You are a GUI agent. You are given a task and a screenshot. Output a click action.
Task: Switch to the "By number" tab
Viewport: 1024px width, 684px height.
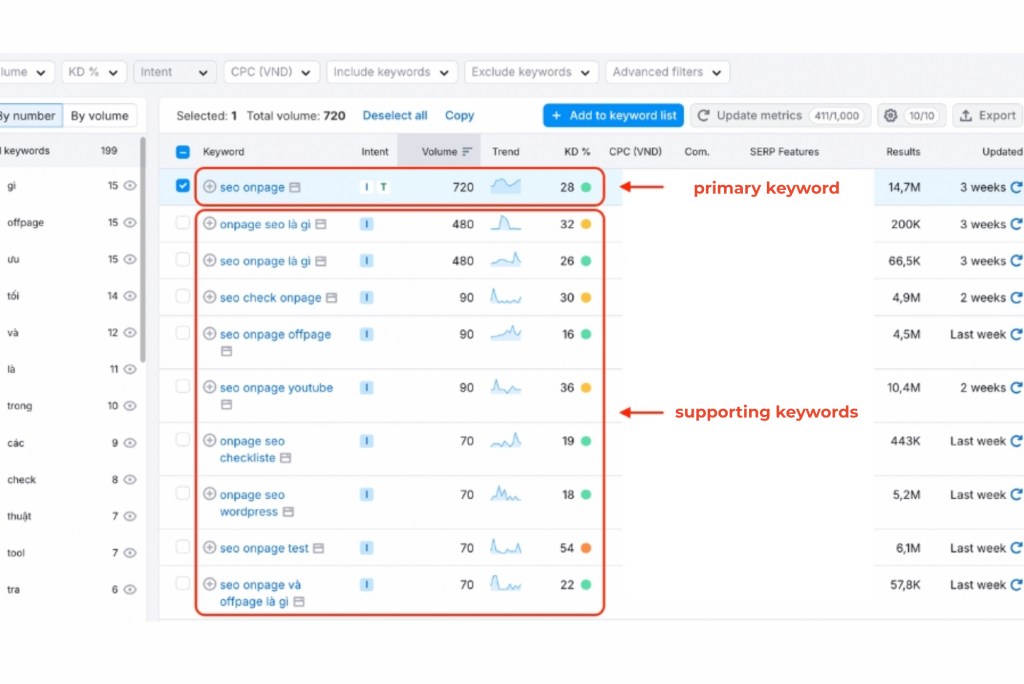click(x=30, y=115)
